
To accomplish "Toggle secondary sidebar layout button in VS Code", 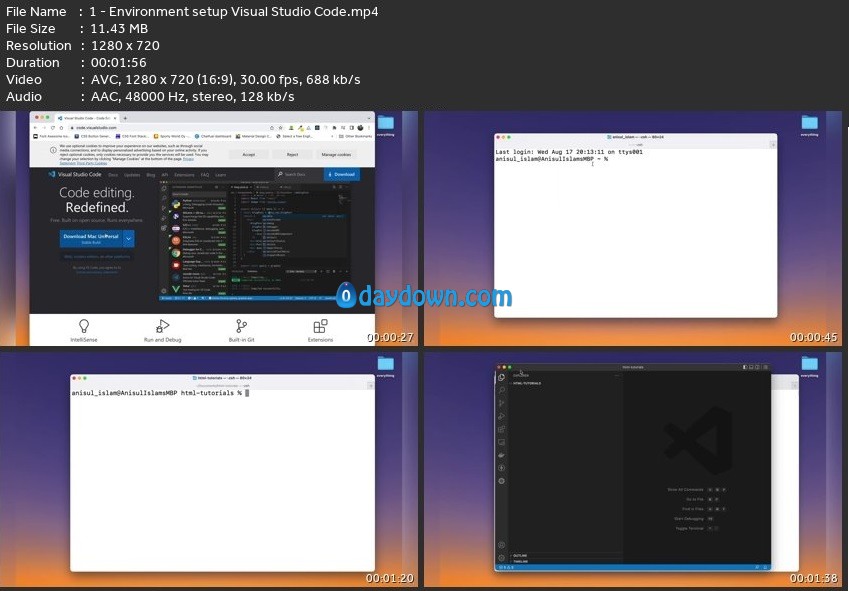I will [x=759, y=367].
